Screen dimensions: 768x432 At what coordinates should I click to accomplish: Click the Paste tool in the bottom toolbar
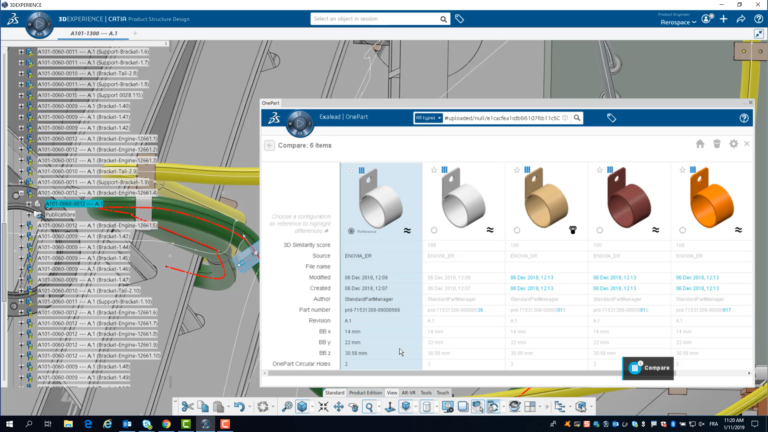pyautogui.click(x=218, y=407)
